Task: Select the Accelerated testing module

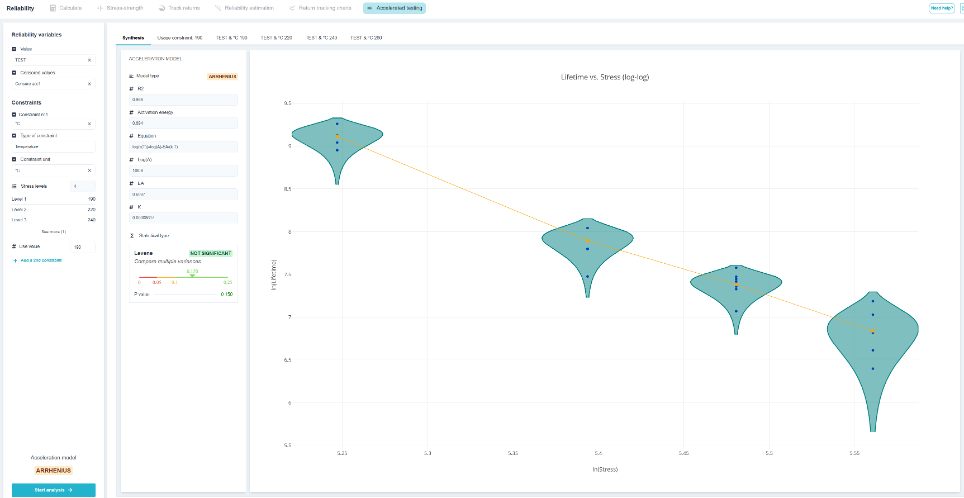Action: (x=394, y=8)
